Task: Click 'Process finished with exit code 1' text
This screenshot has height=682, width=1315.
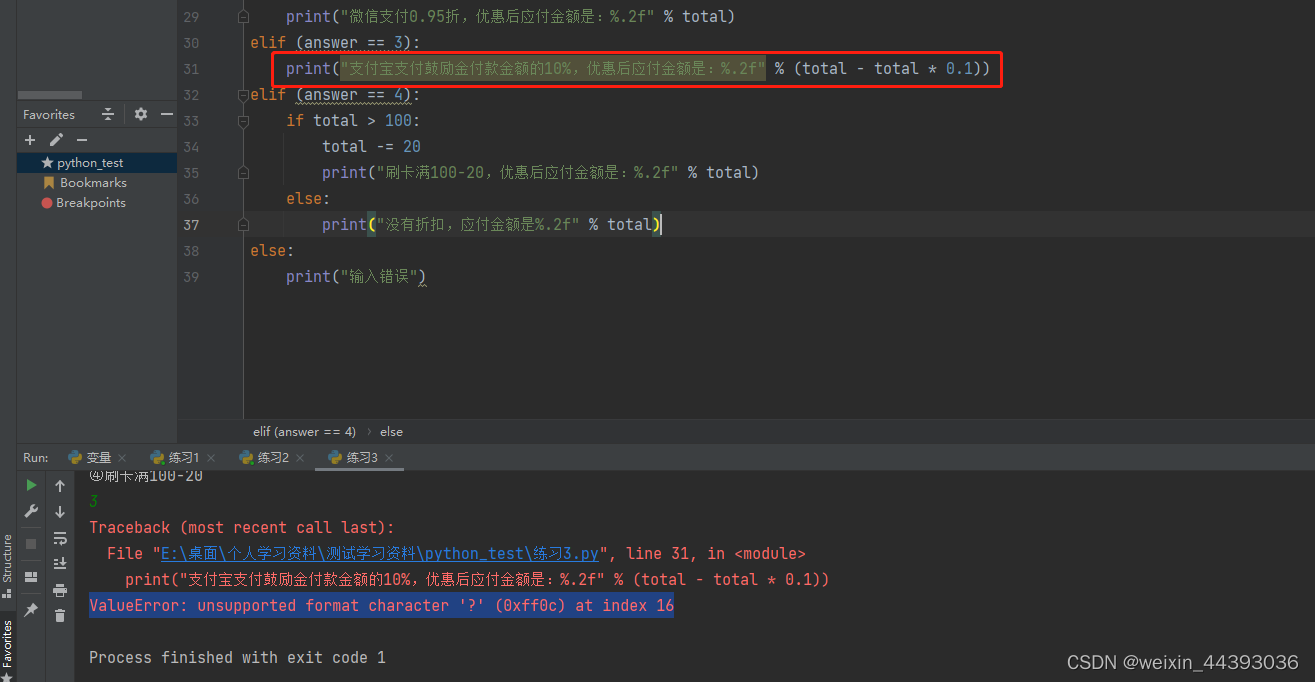Action: pos(237,658)
